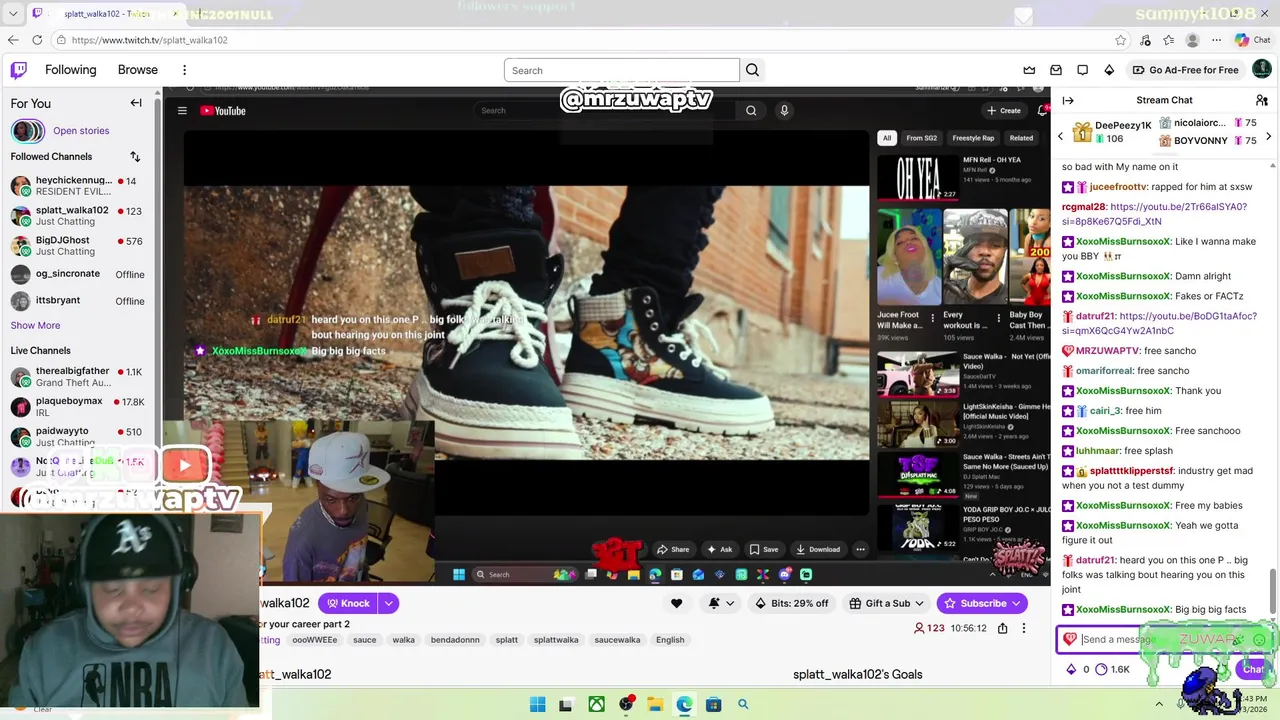Open notification bell dropdown for channel

pos(722,603)
